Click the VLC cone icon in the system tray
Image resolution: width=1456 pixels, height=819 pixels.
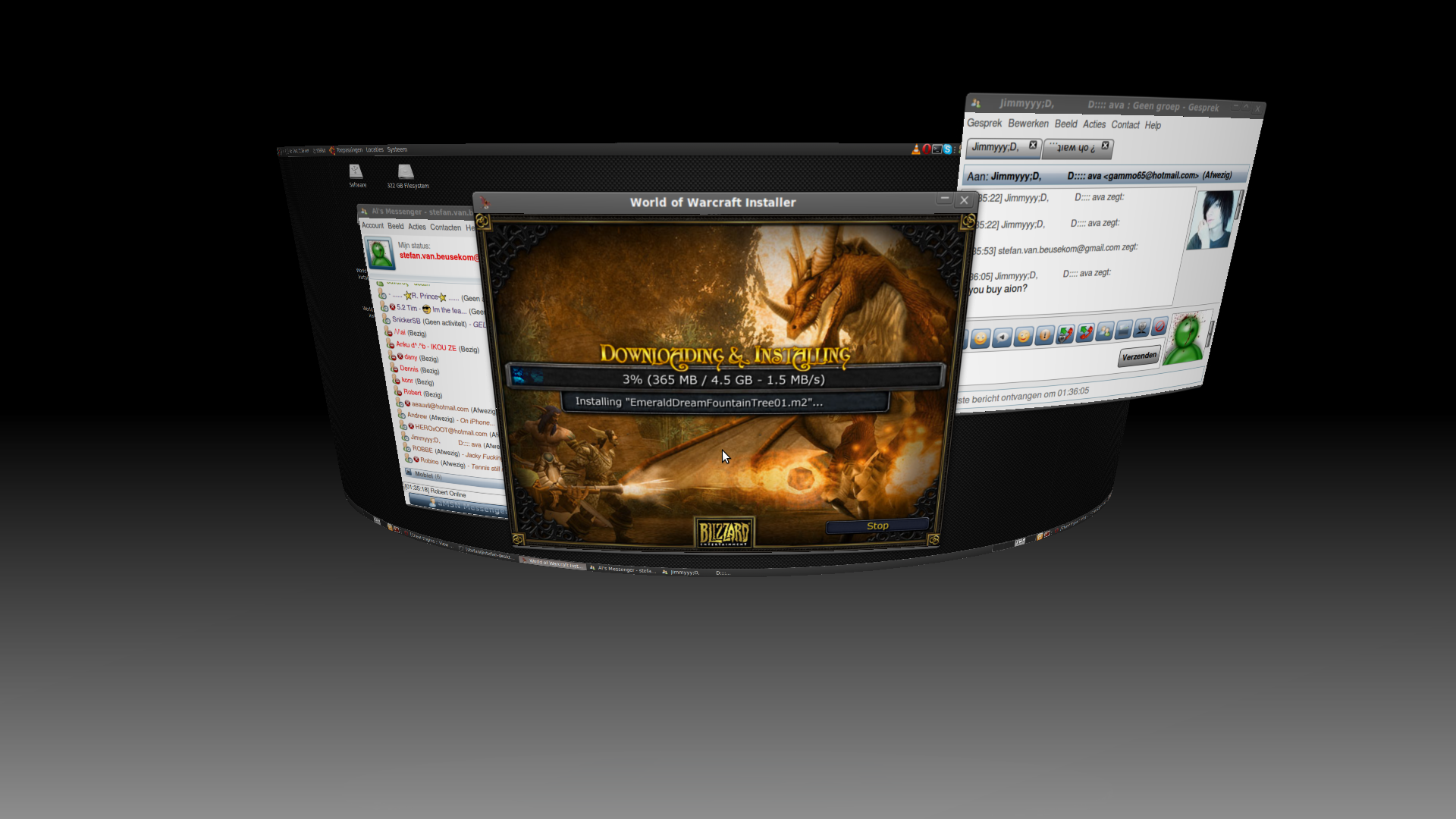click(x=916, y=149)
